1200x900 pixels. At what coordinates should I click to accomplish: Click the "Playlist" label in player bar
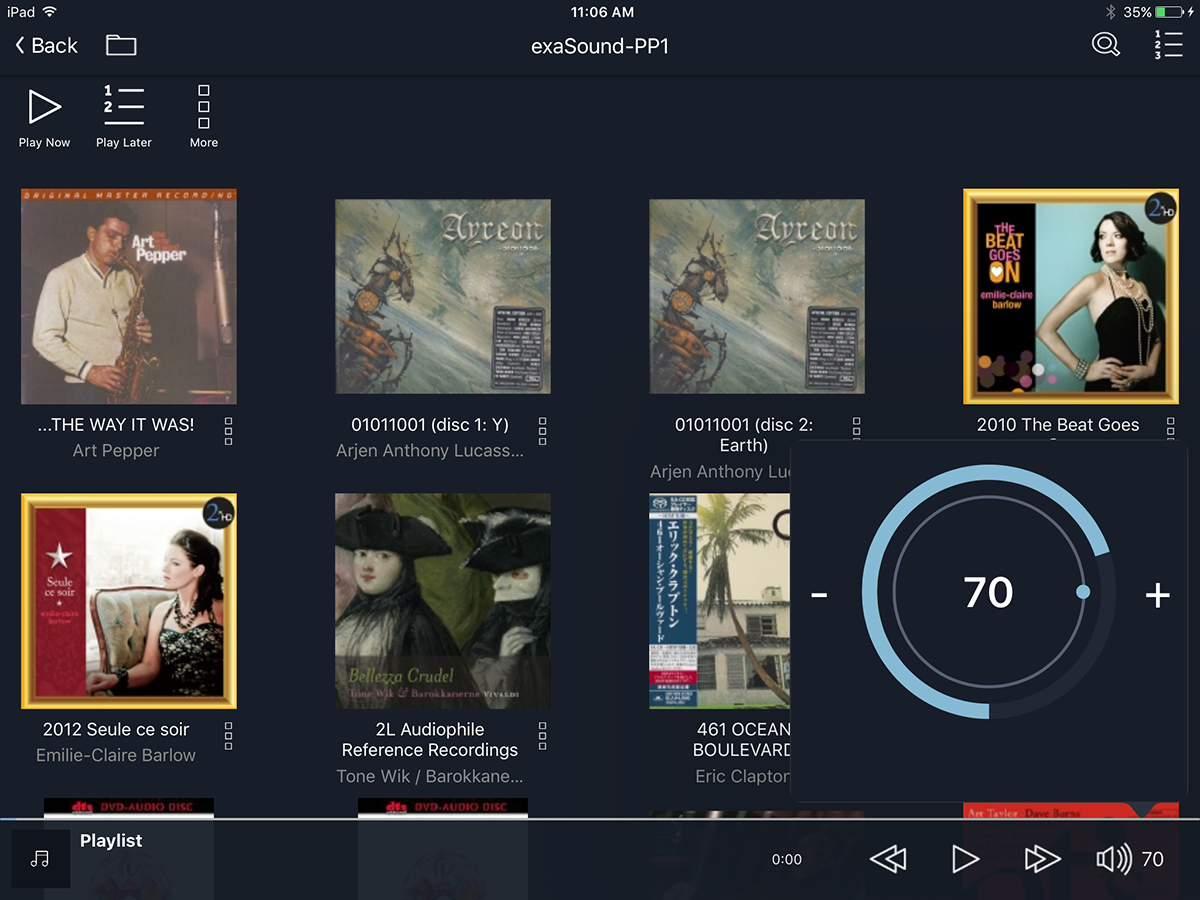(111, 841)
